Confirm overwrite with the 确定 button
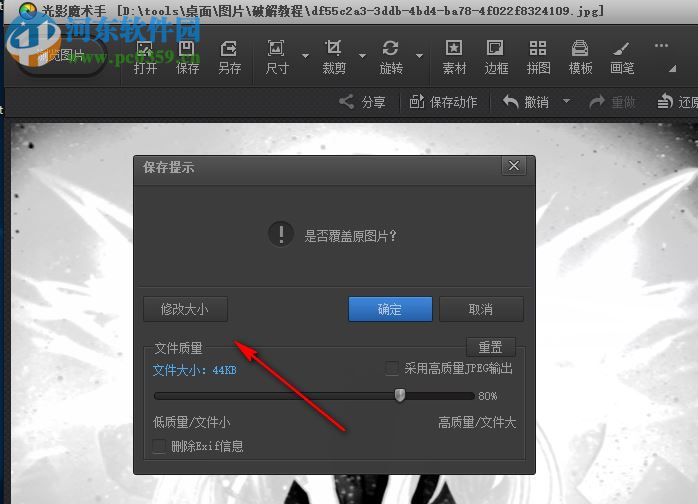This screenshot has width=698, height=504. (390, 309)
